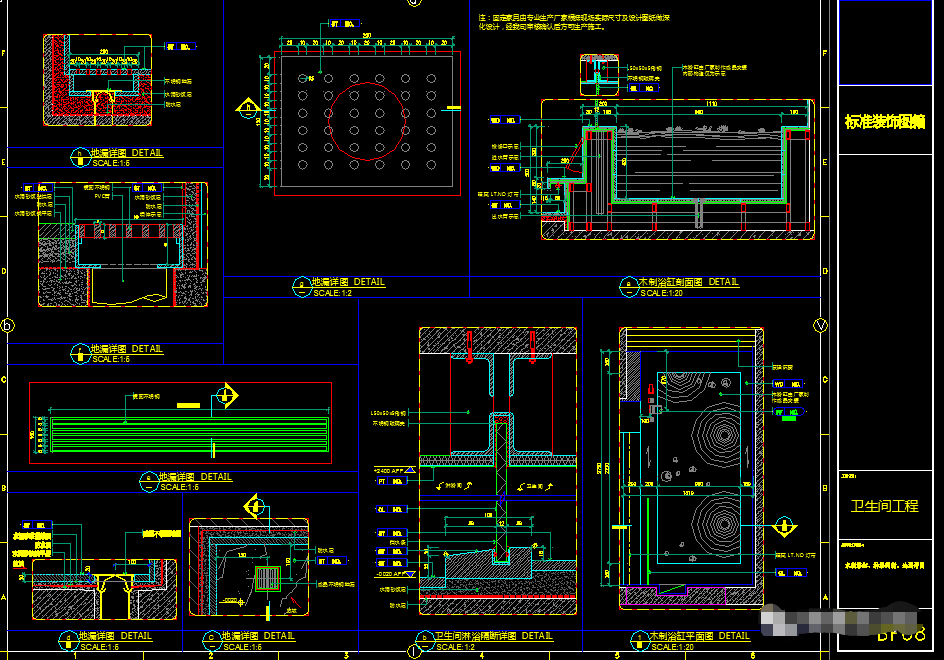Select the 地漏详图 title with SCALE 1:2
Screen dimensions: 944x660
point(347,283)
